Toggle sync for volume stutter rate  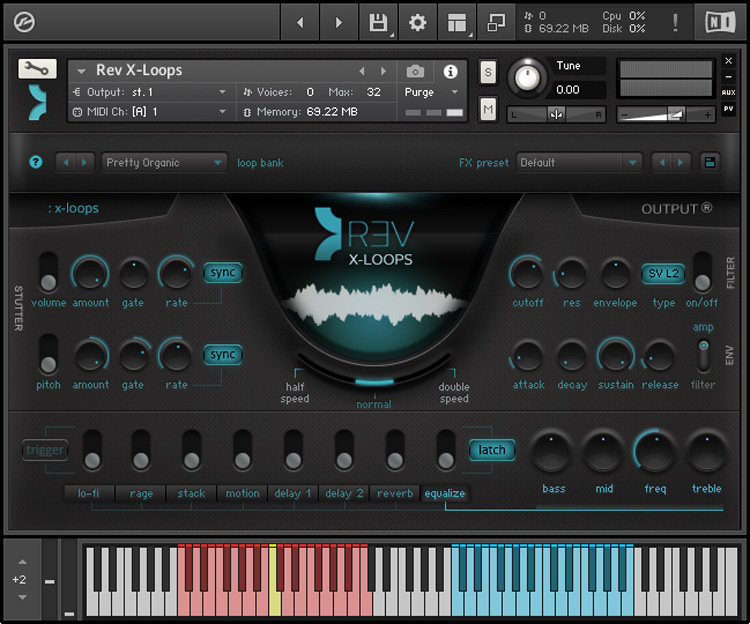(223, 273)
